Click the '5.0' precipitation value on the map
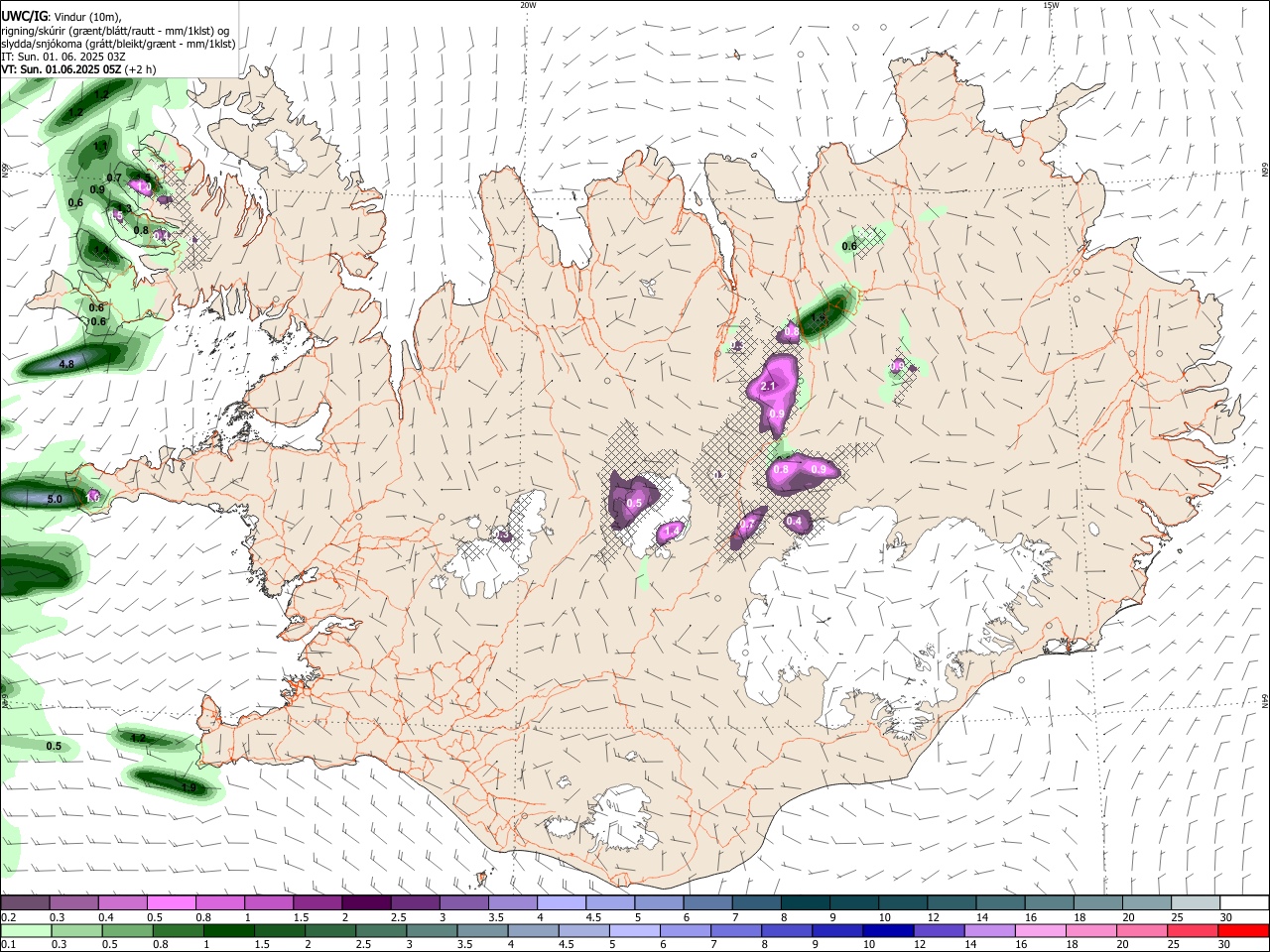The width and height of the screenshot is (1270, 952). point(54,499)
